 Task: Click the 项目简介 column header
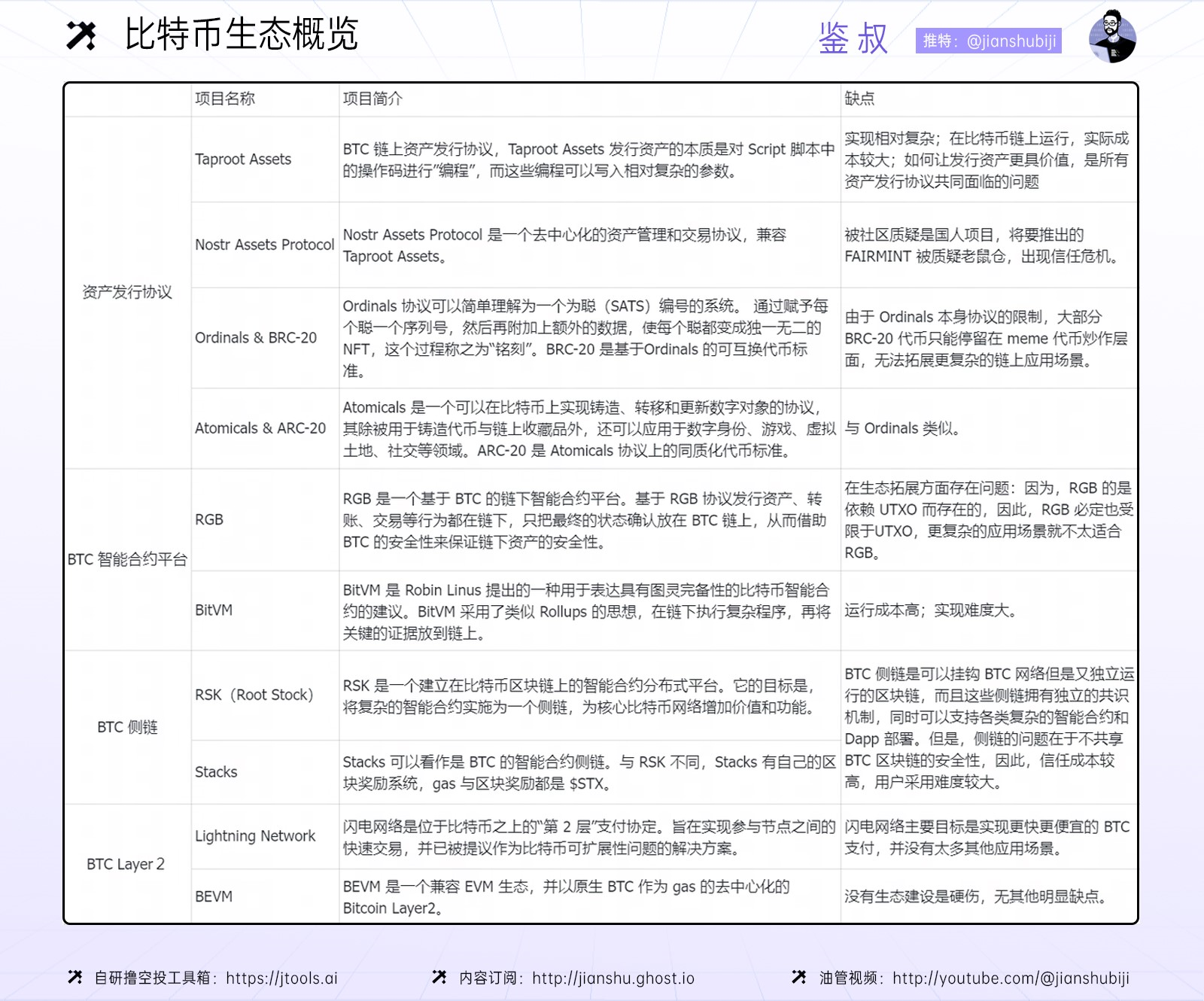(x=372, y=99)
